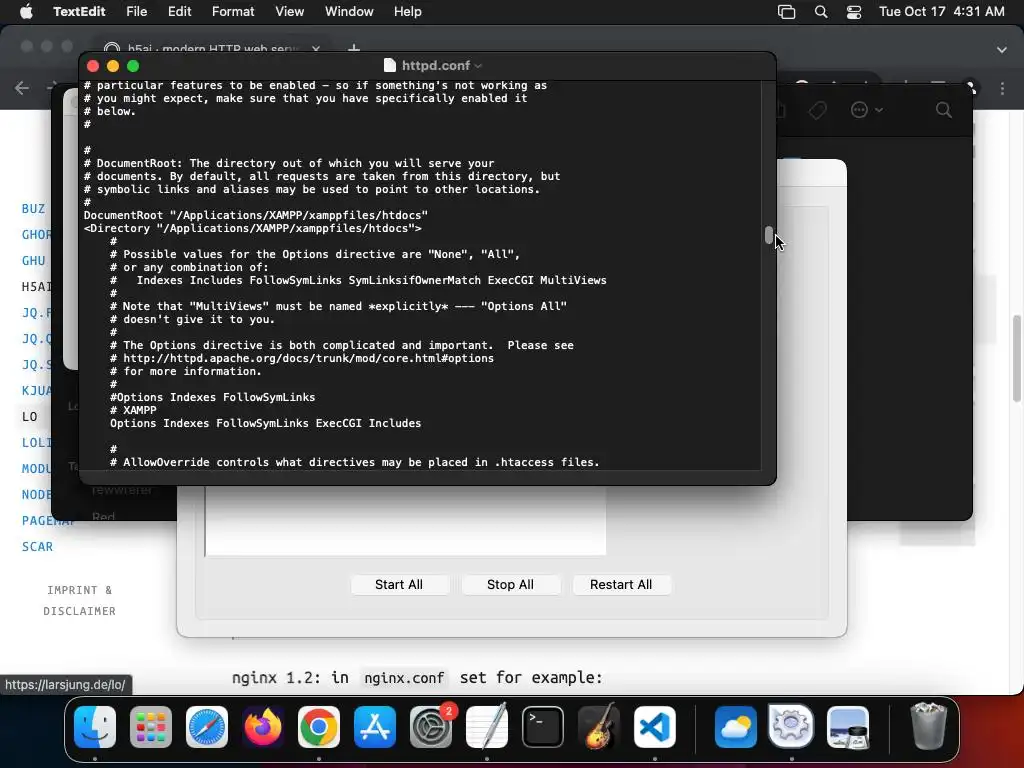The height and width of the screenshot is (768, 1024).
Task: Click the clock showing Tue Oct 17 4:31 AM
Action: coord(942,12)
